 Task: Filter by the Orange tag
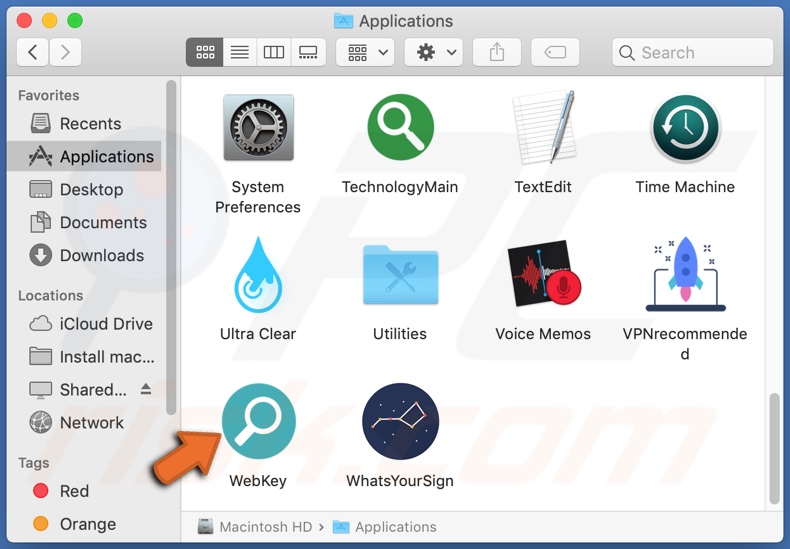point(84,524)
